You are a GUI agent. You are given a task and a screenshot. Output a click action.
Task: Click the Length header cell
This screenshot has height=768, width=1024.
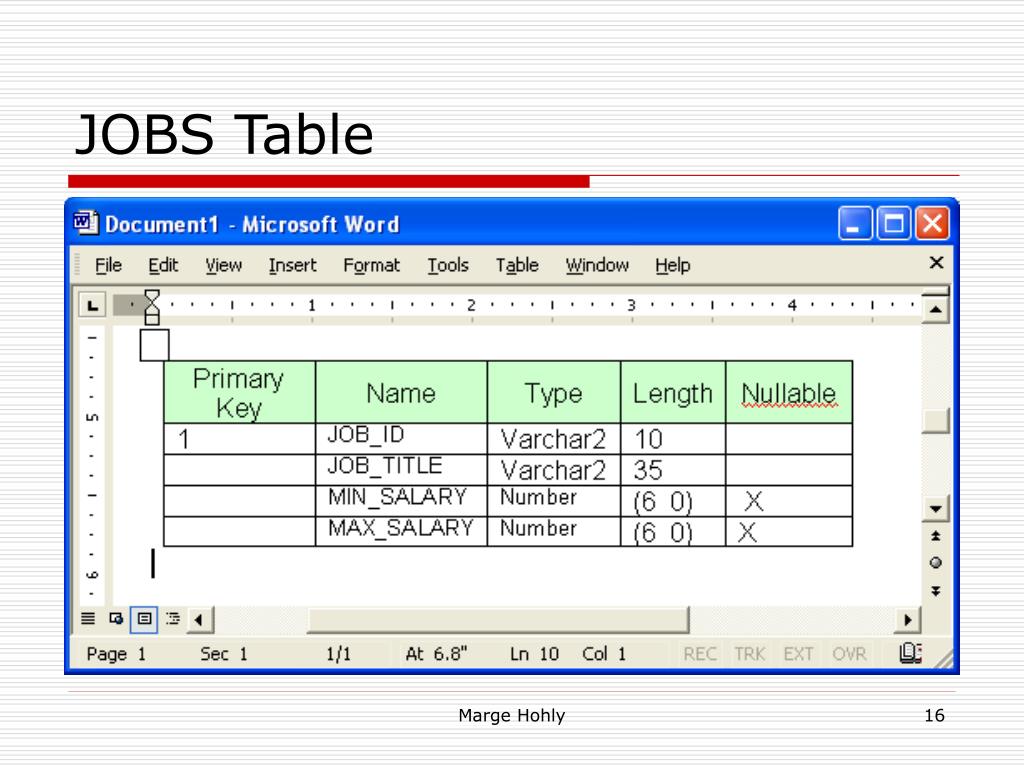673,392
